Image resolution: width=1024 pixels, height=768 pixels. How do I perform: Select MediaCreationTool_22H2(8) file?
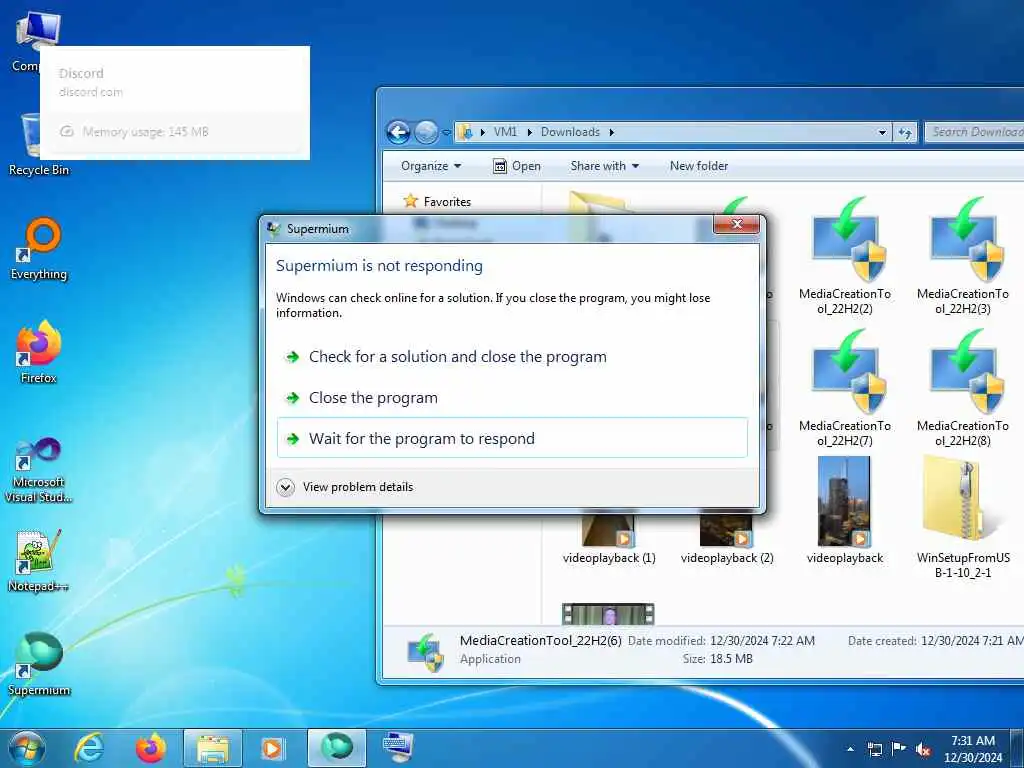point(963,388)
